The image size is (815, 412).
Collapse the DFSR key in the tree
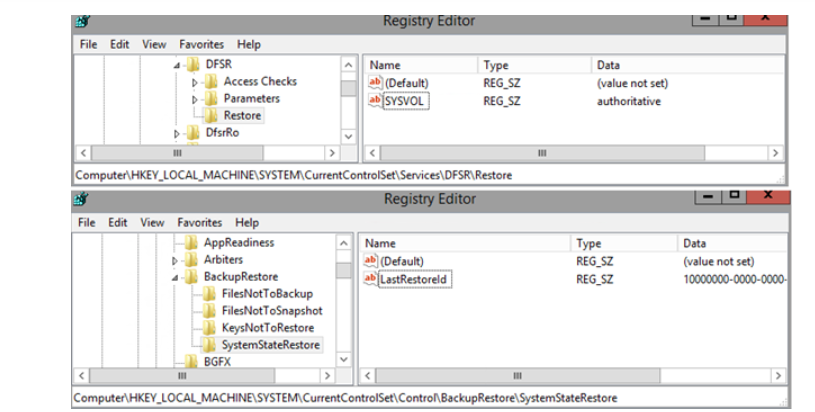[x=177, y=65]
